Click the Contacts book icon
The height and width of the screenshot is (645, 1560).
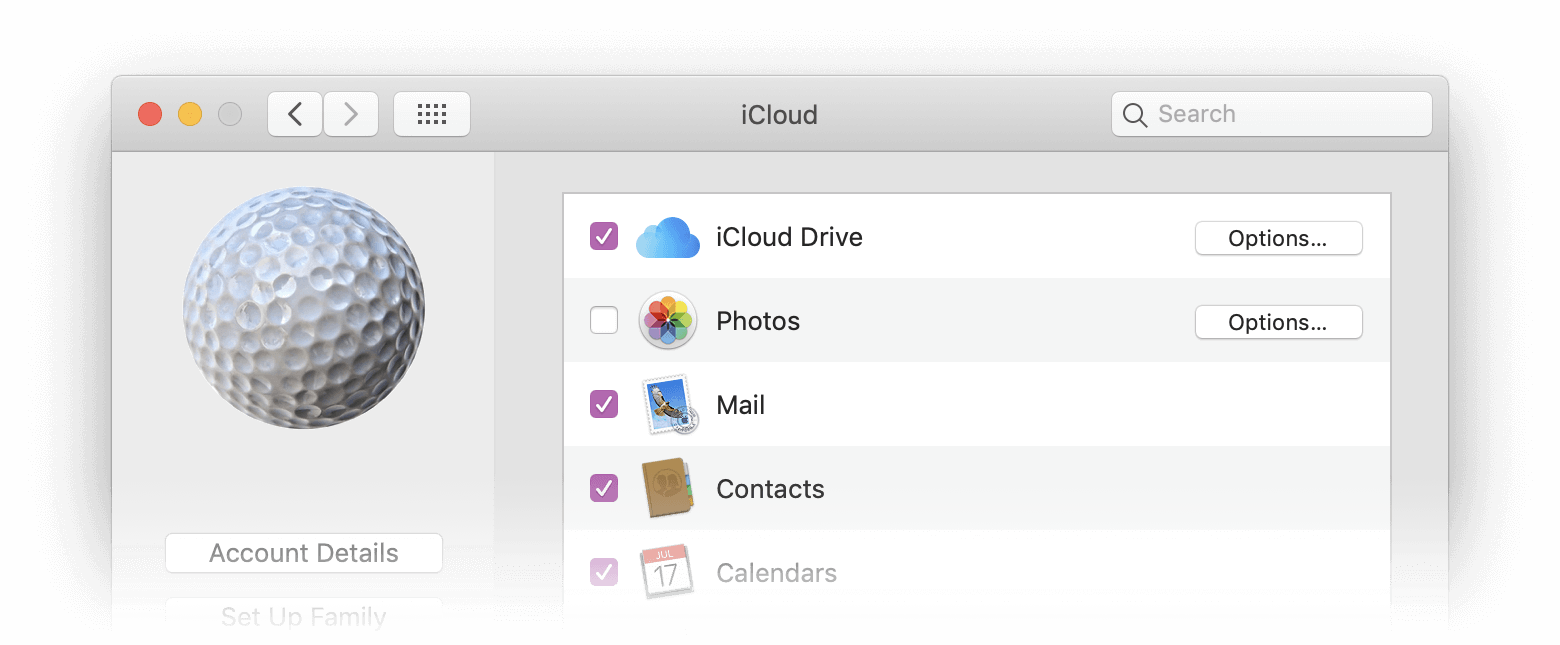[669, 488]
